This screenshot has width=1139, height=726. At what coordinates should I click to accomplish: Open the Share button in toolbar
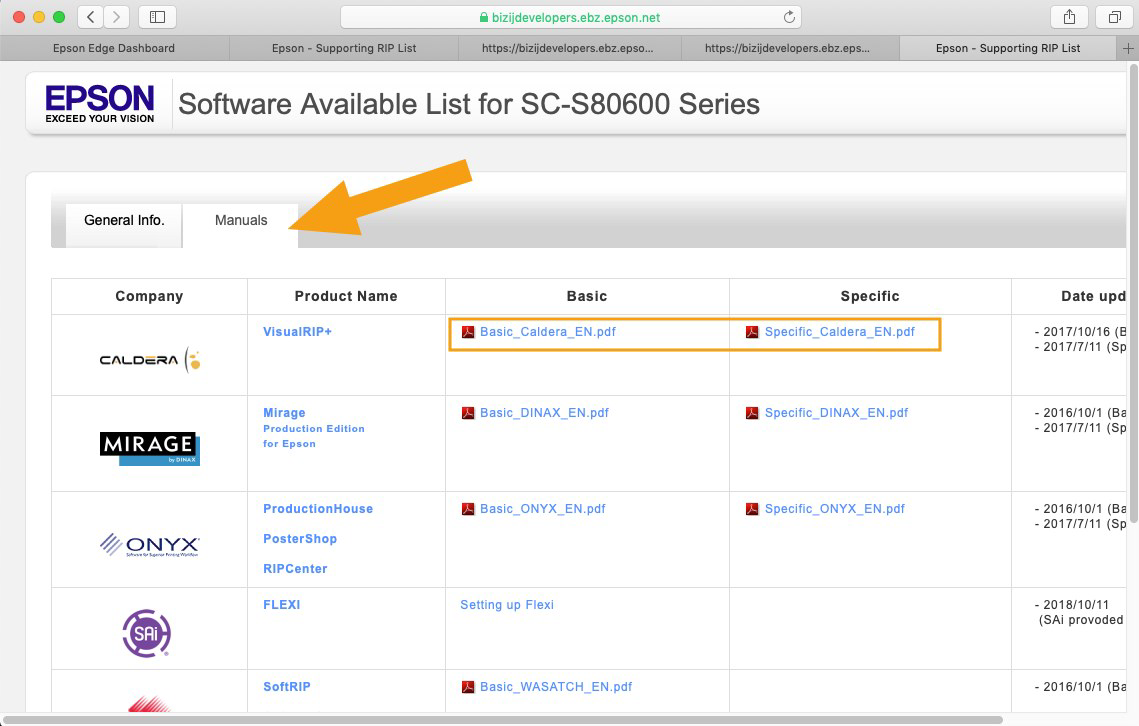pyautogui.click(x=1069, y=17)
